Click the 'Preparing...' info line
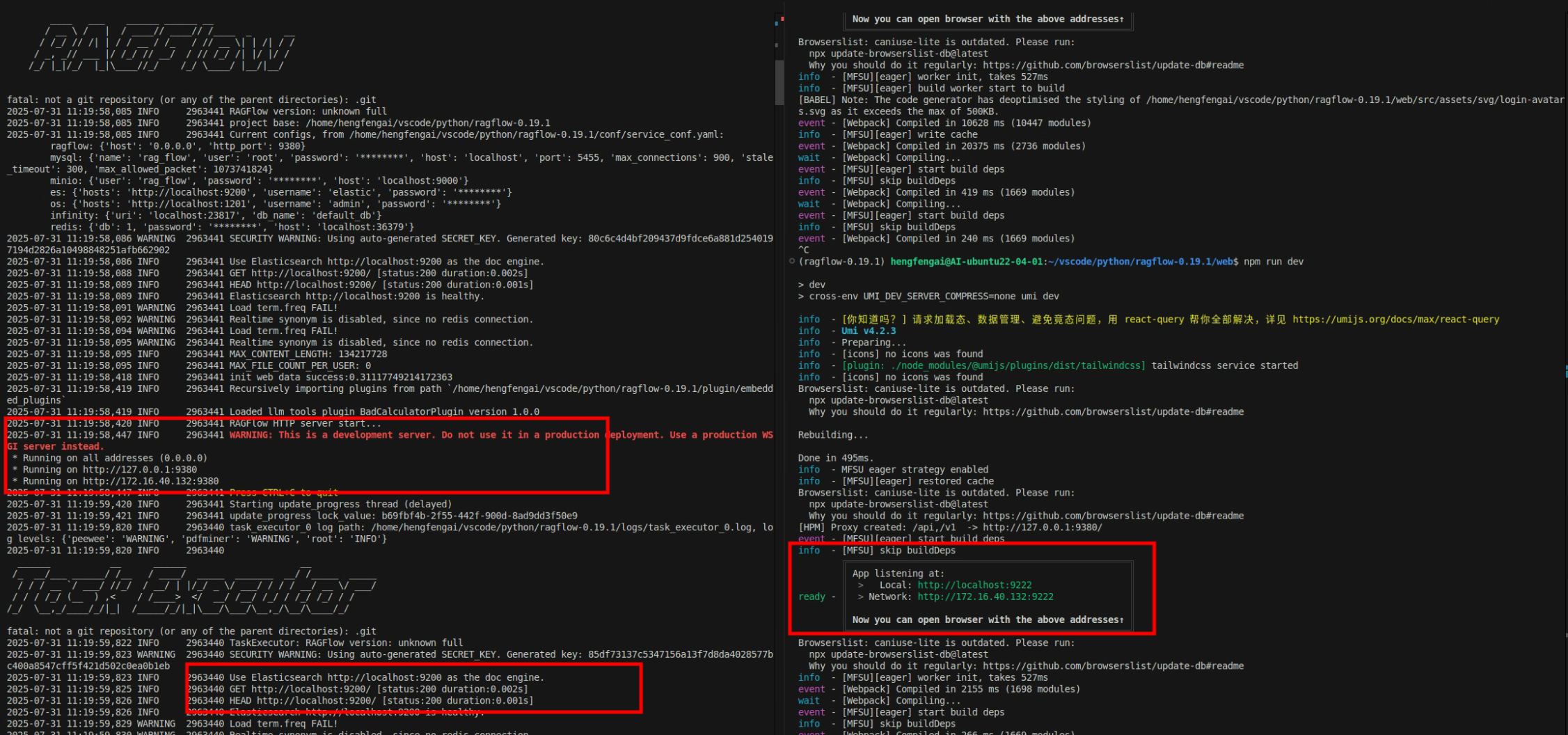The height and width of the screenshot is (735, 1568). [x=852, y=342]
